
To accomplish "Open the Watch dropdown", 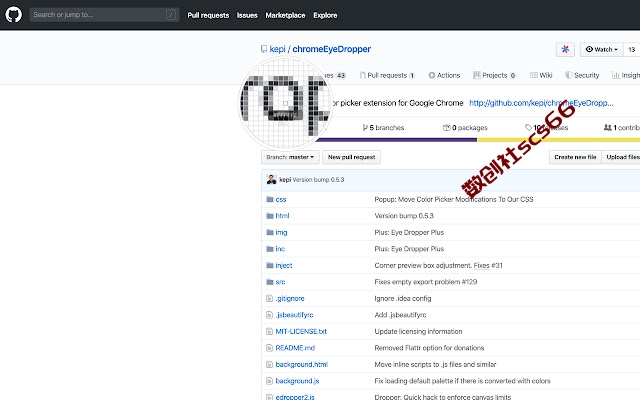I will pos(602,49).
